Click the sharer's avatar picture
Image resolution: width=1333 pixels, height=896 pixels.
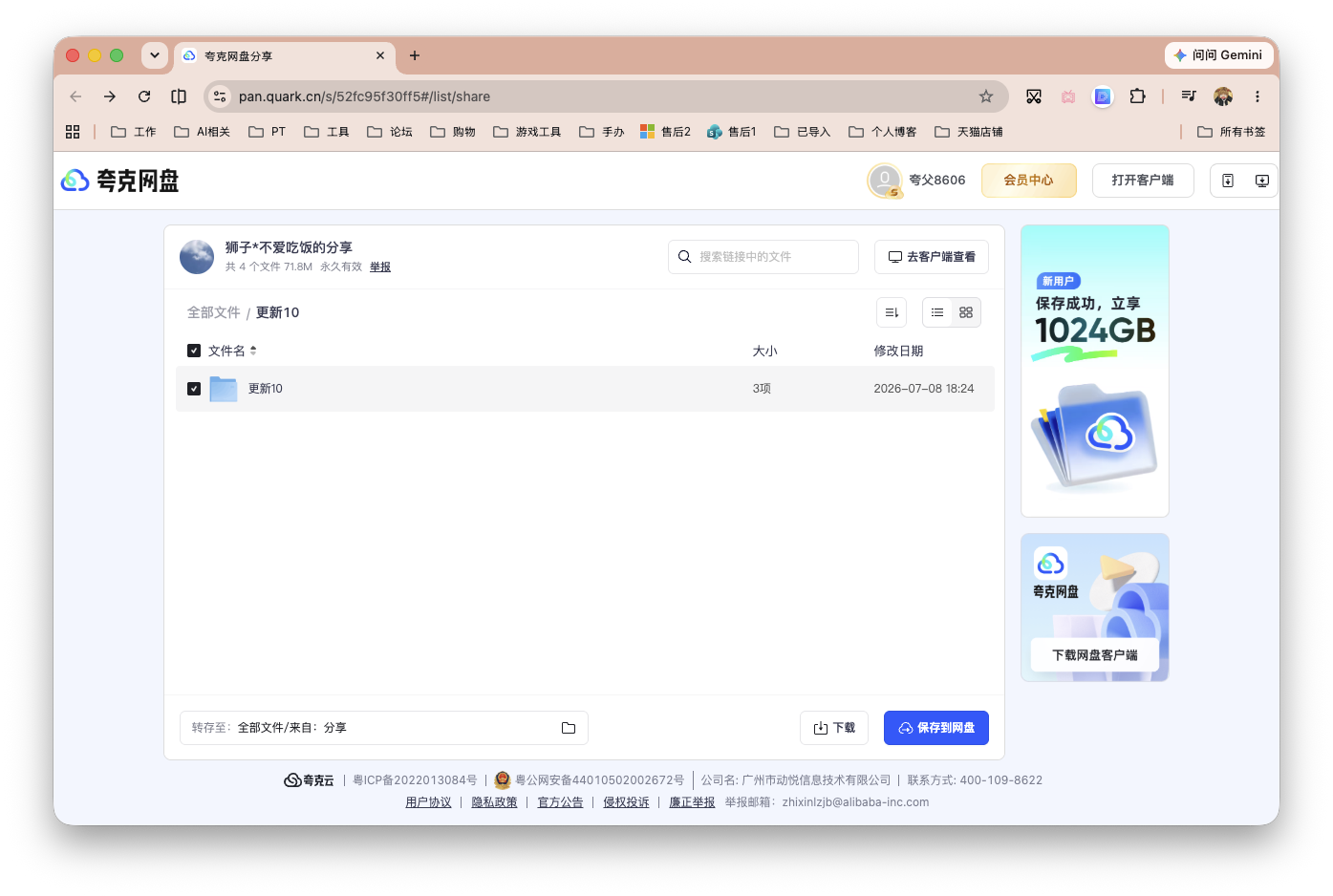tap(197, 257)
